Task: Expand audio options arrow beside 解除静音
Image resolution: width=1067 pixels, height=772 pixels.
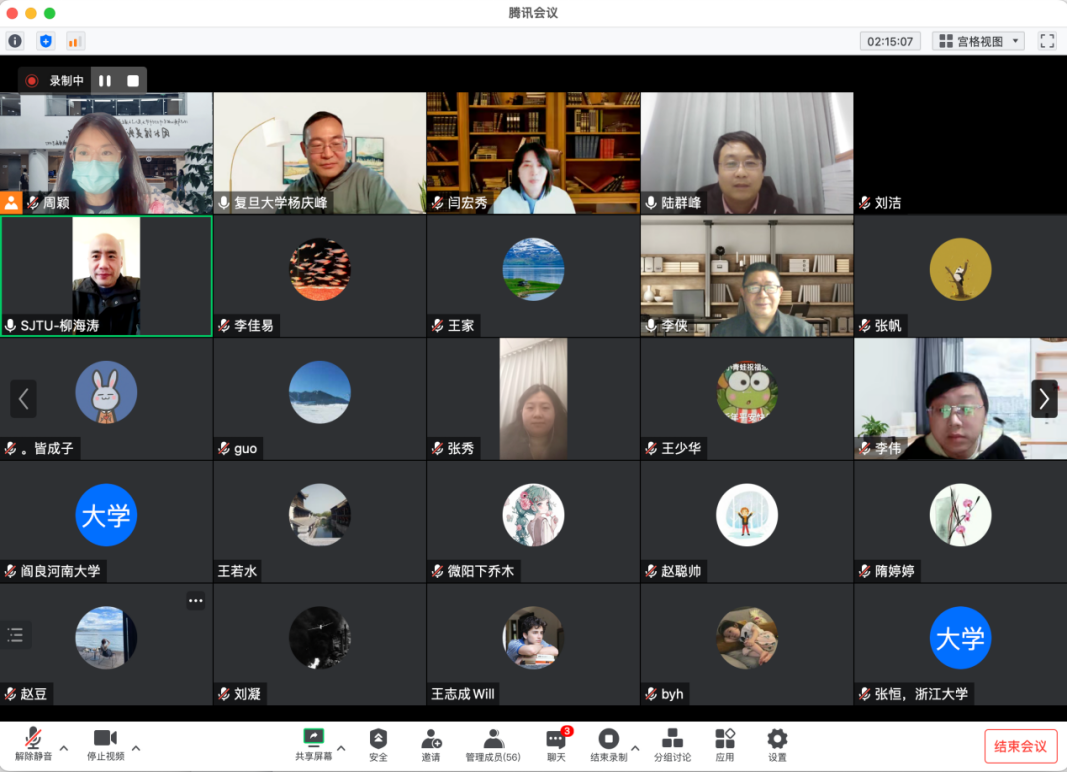Action: pos(64,748)
